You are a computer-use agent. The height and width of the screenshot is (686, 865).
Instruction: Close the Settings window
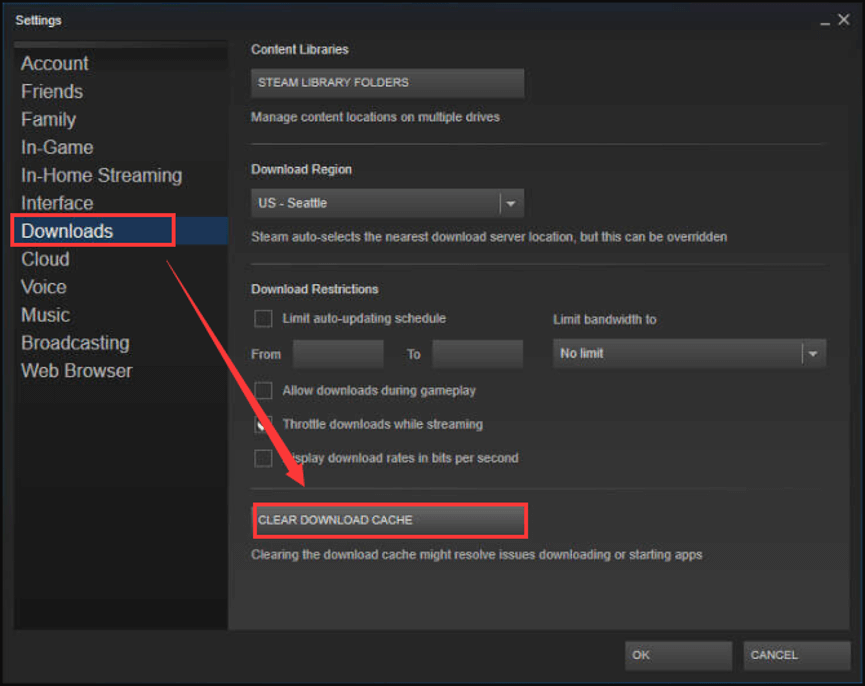click(x=843, y=20)
